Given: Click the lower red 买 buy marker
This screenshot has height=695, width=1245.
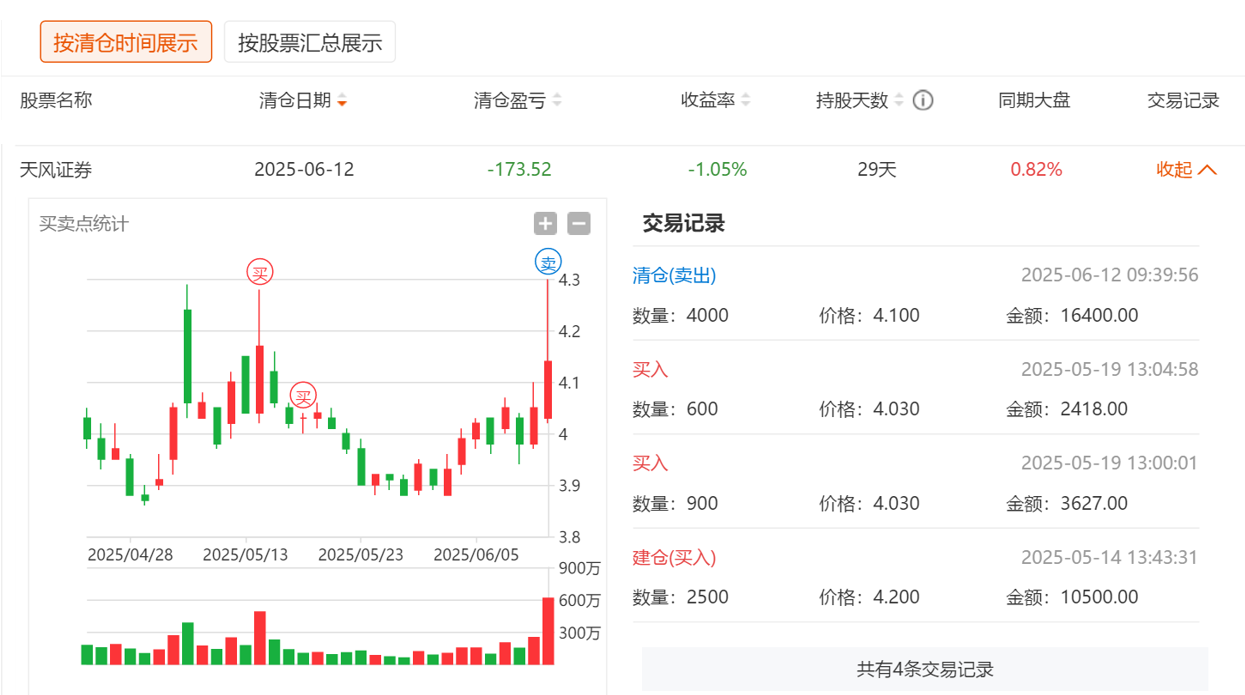Looking at the screenshot, I should click(x=303, y=395).
